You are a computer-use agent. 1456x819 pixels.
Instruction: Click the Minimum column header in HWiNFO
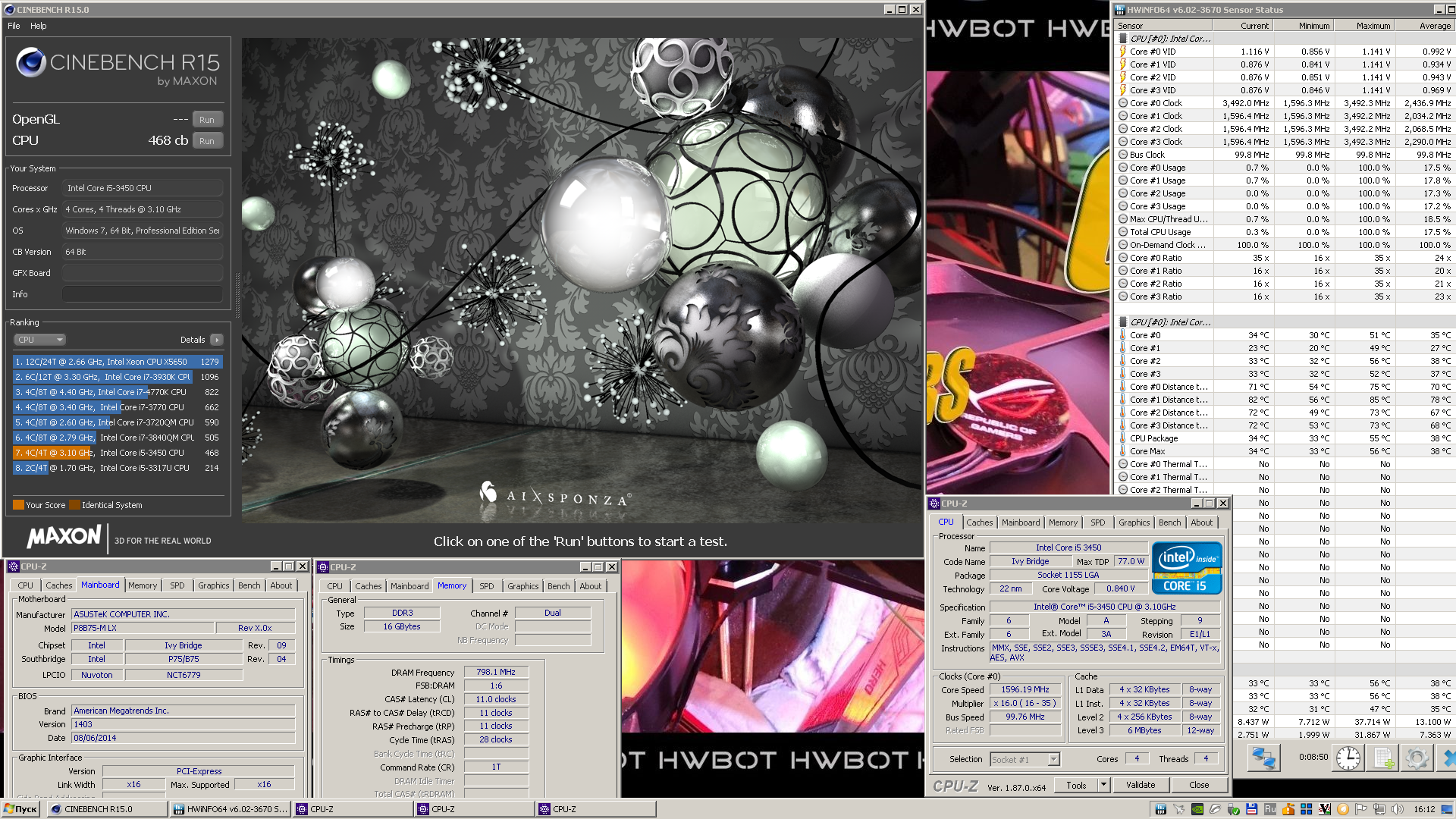1304,26
